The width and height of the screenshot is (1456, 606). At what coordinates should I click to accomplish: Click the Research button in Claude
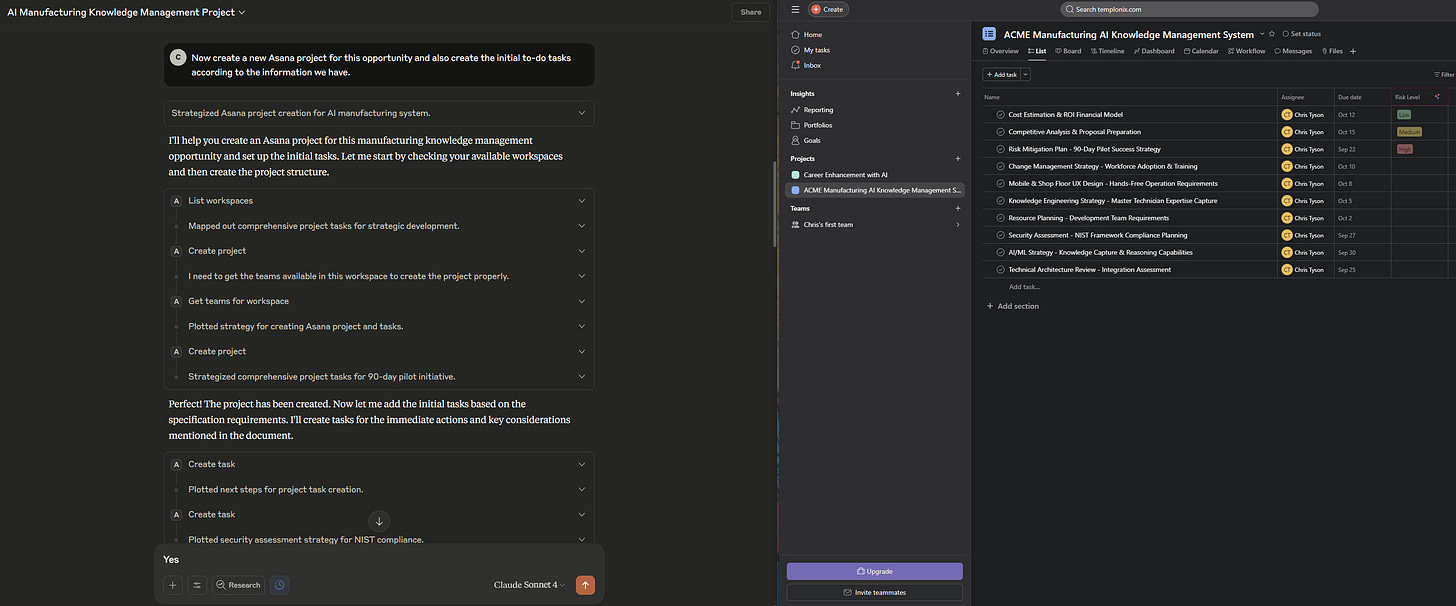click(x=238, y=585)
